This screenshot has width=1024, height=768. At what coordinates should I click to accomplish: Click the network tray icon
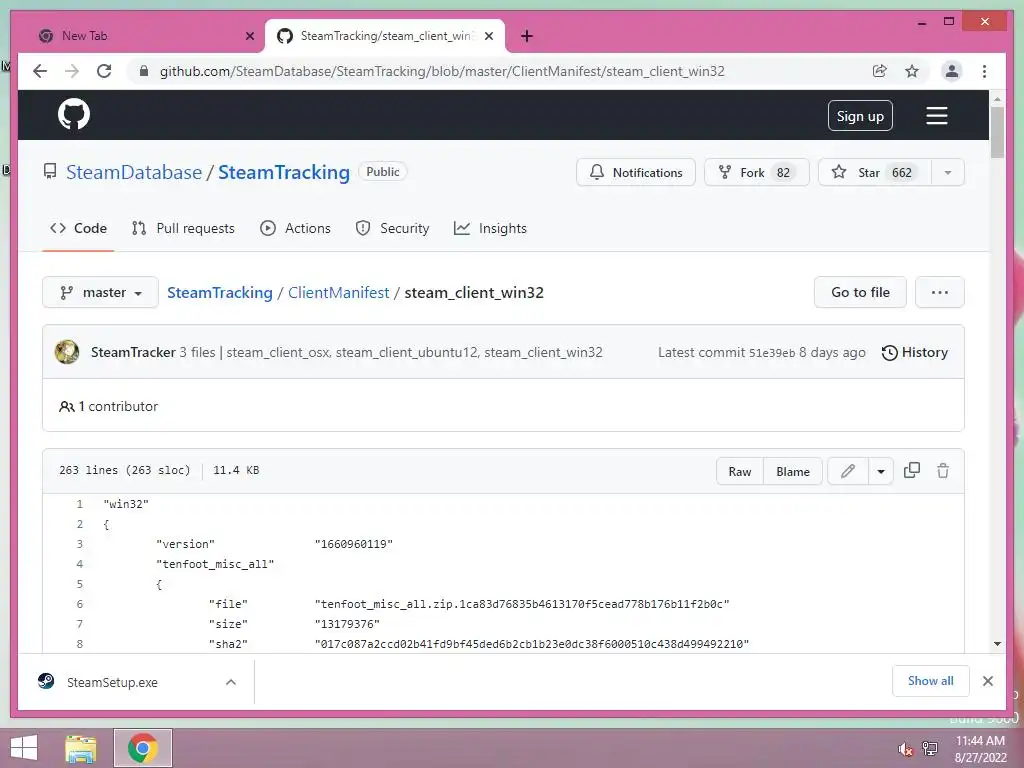click(929, 749)
